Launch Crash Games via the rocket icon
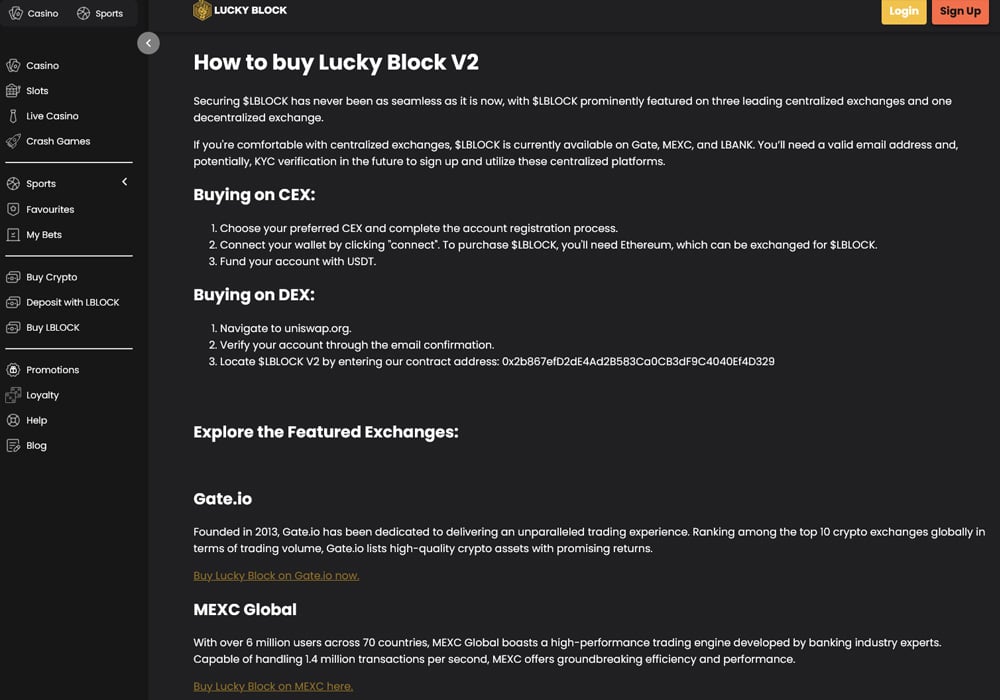Viewport: 1000px width, 700px height. pyautogui.click(x=58, y=140)
